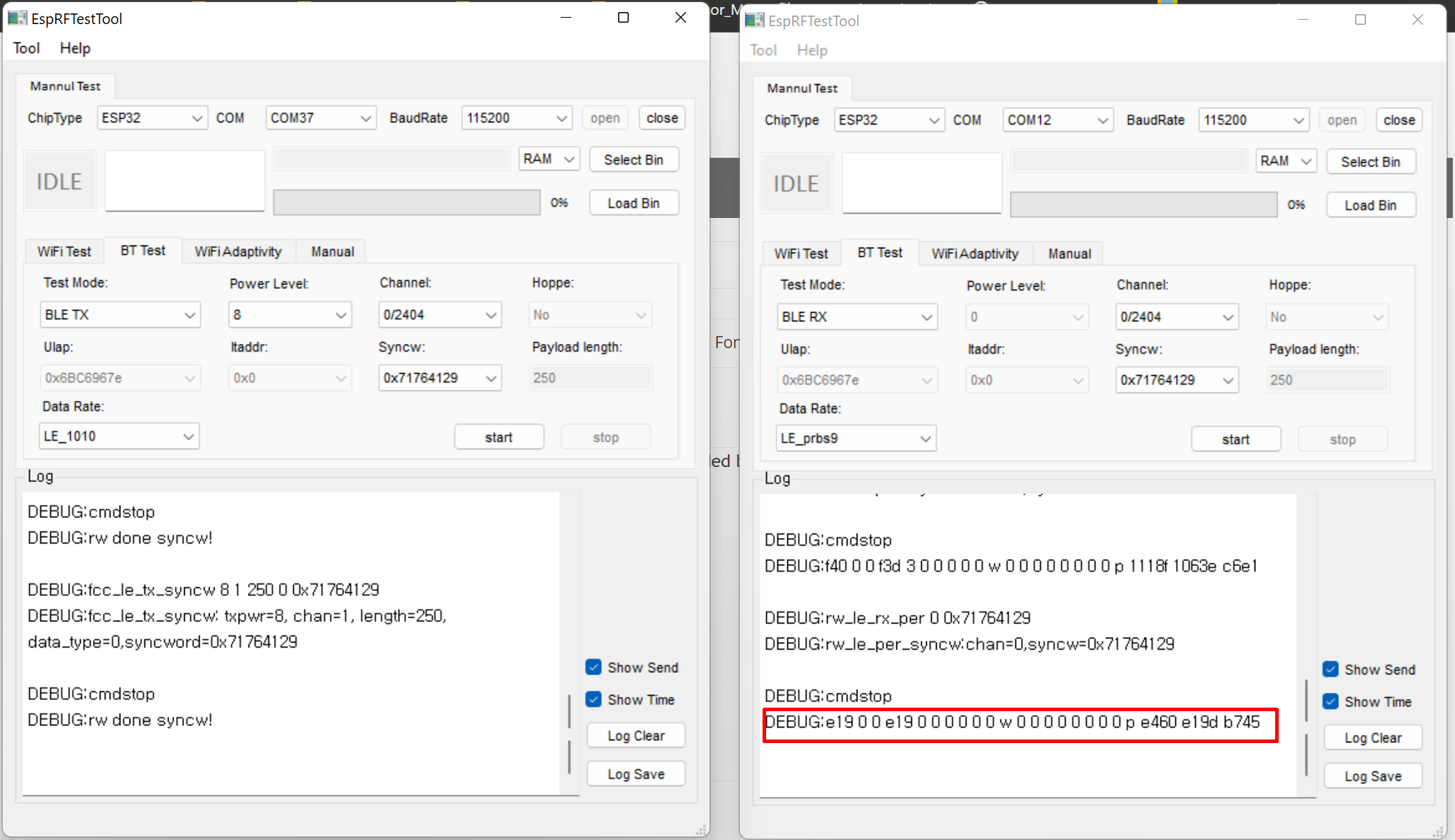Toggle Show Send checkbox in right window
The width and height of the screenshot is (1455, 840).
[x=1330, y=669]
